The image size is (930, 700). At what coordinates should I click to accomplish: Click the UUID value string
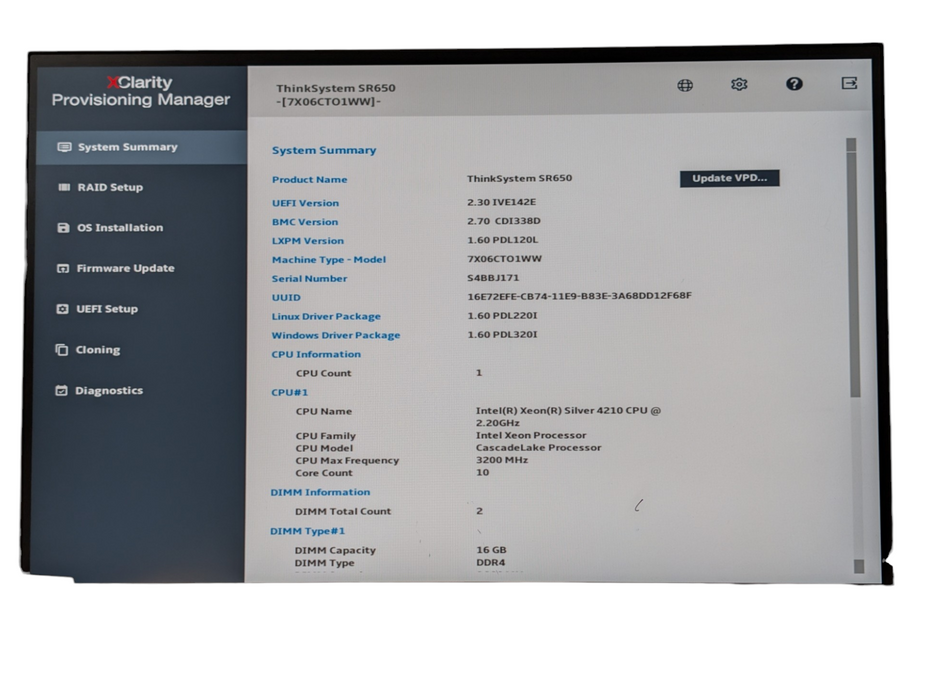click(579, 295)
